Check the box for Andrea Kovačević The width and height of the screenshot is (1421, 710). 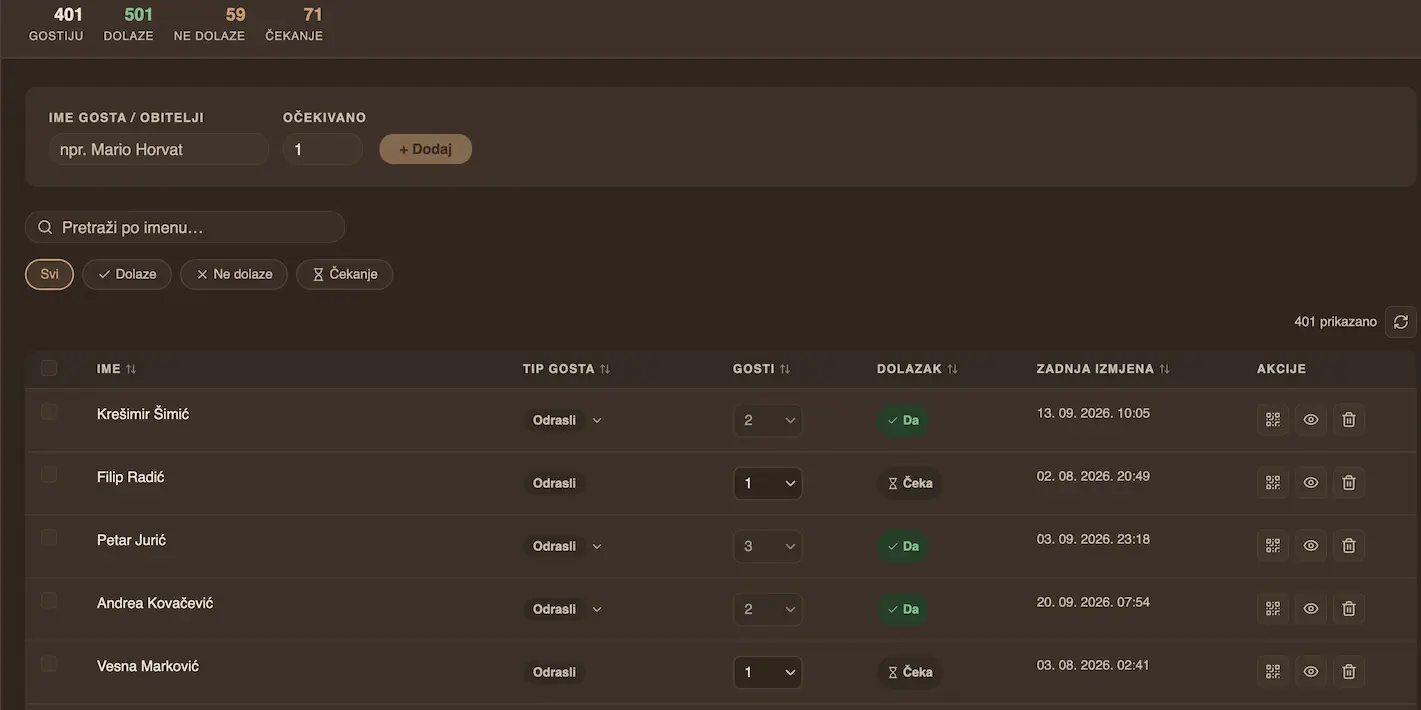[x=49, y=600]
